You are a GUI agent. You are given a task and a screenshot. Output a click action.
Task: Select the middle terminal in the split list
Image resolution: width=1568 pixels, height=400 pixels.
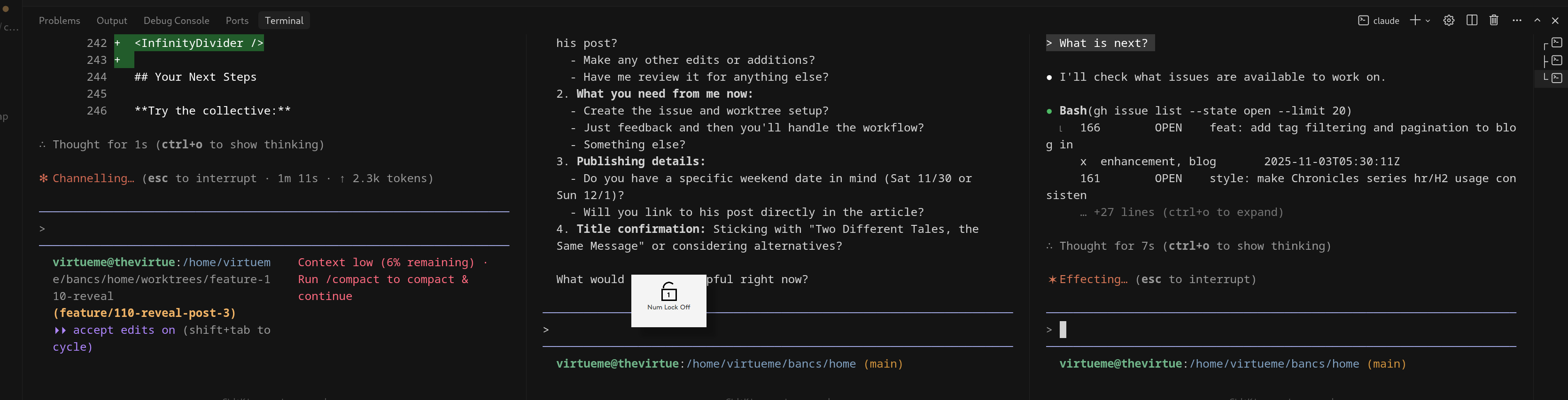click(x=1556, y=61)
